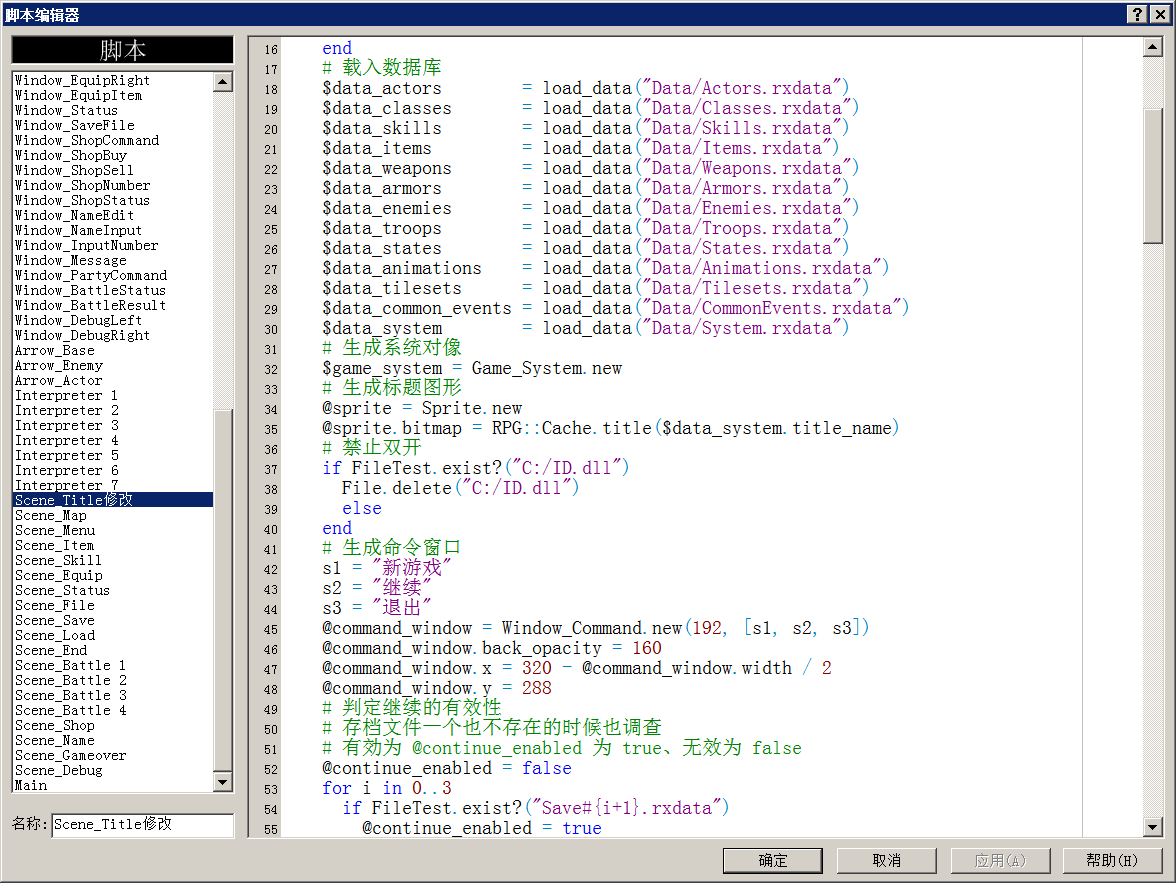Select Window_DebugLeft script
The height and width of the screenshot is (883, 1176).
[113, 320]
